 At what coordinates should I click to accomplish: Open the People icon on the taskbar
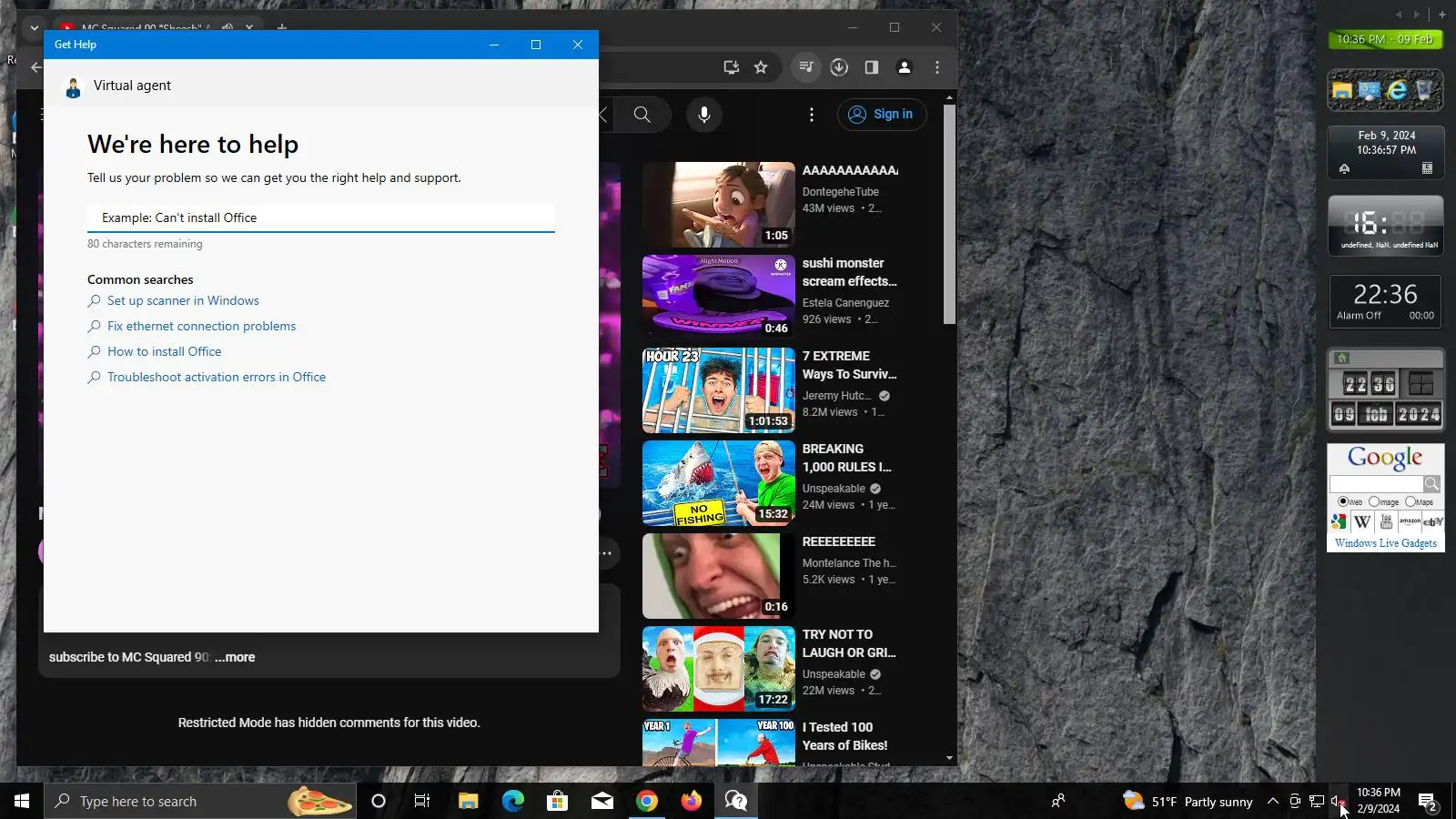[x=1058, y=801]
